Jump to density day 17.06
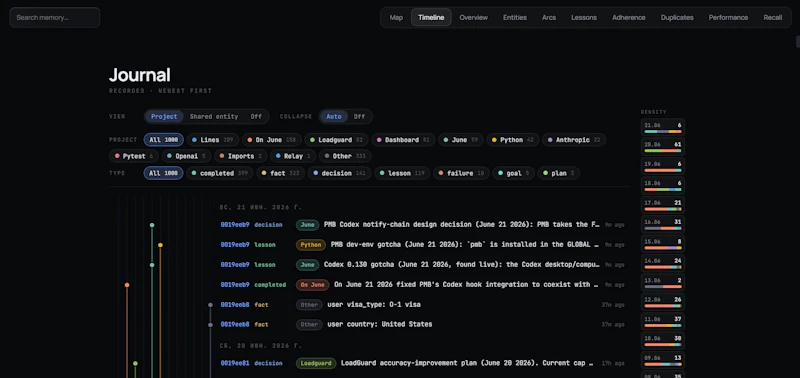This screenshot has height=378, width=800. pyautogui.click(x=663, y=205)
